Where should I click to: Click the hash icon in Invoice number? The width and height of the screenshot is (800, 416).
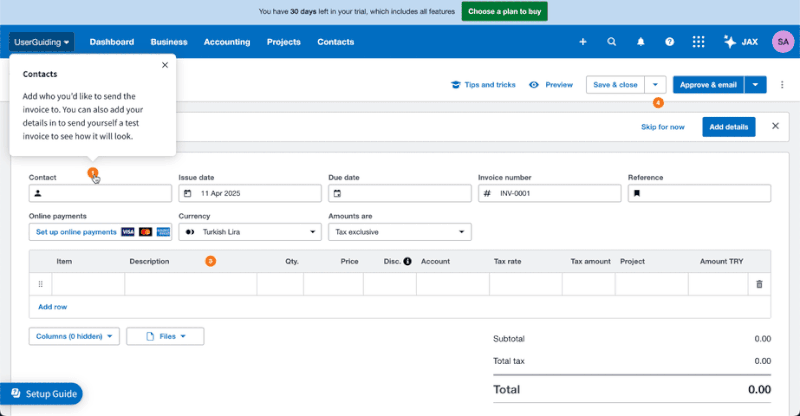pyautogui.click(x=487, y=193)
